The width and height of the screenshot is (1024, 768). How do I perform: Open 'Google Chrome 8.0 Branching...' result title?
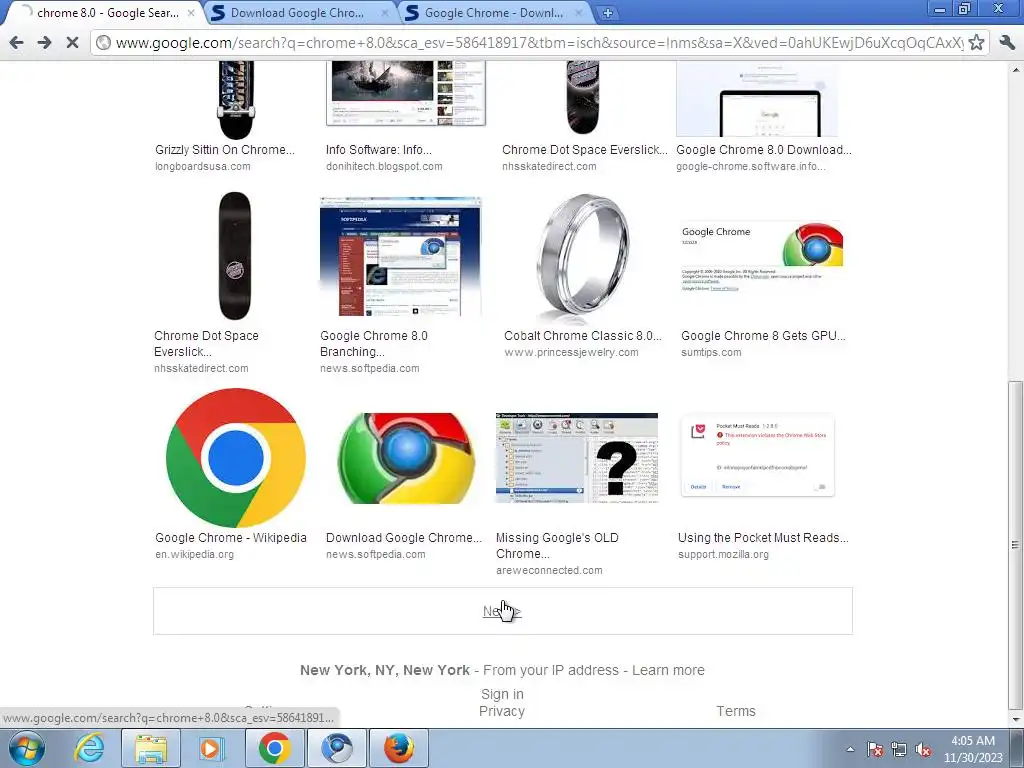(374, 344)
